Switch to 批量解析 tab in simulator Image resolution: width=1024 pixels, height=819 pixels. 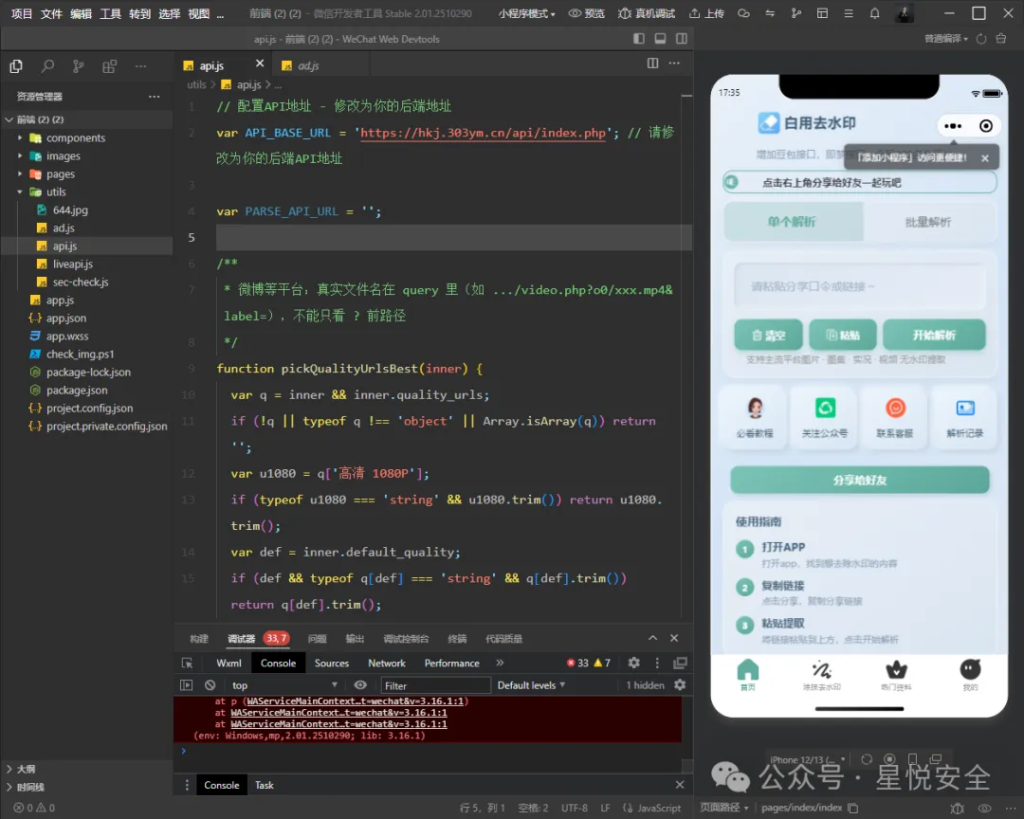(x=928, y=222)
